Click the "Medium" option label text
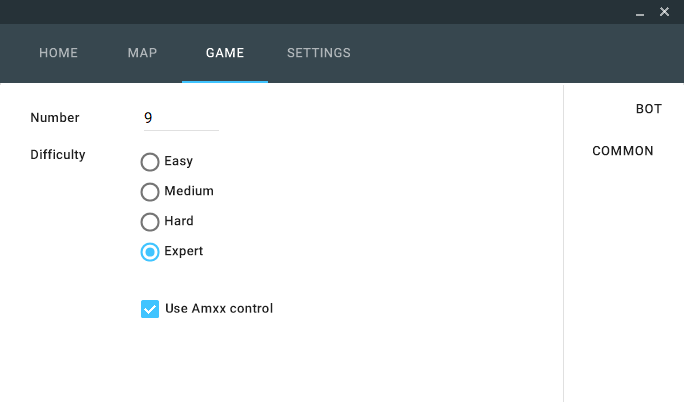Image resolution: width=684 pixels, height=412 pixels. tap(189, 191)
